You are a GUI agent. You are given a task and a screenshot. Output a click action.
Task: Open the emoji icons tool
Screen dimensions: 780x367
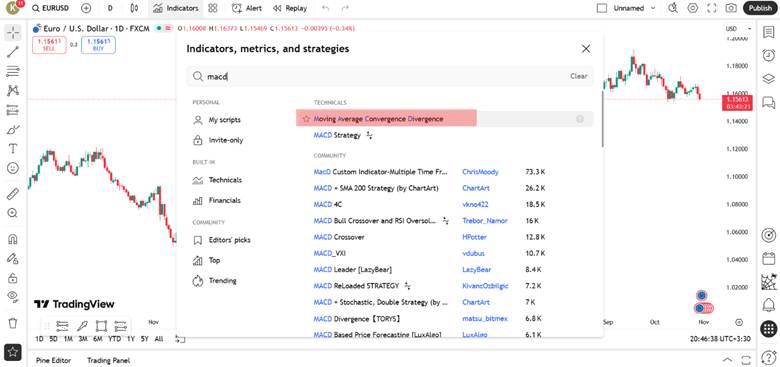[x=13, y=168]
